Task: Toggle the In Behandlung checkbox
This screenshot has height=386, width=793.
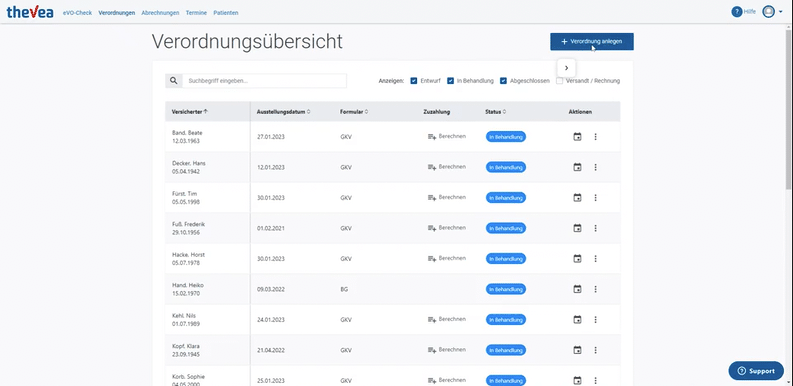Action: point(450,81)
